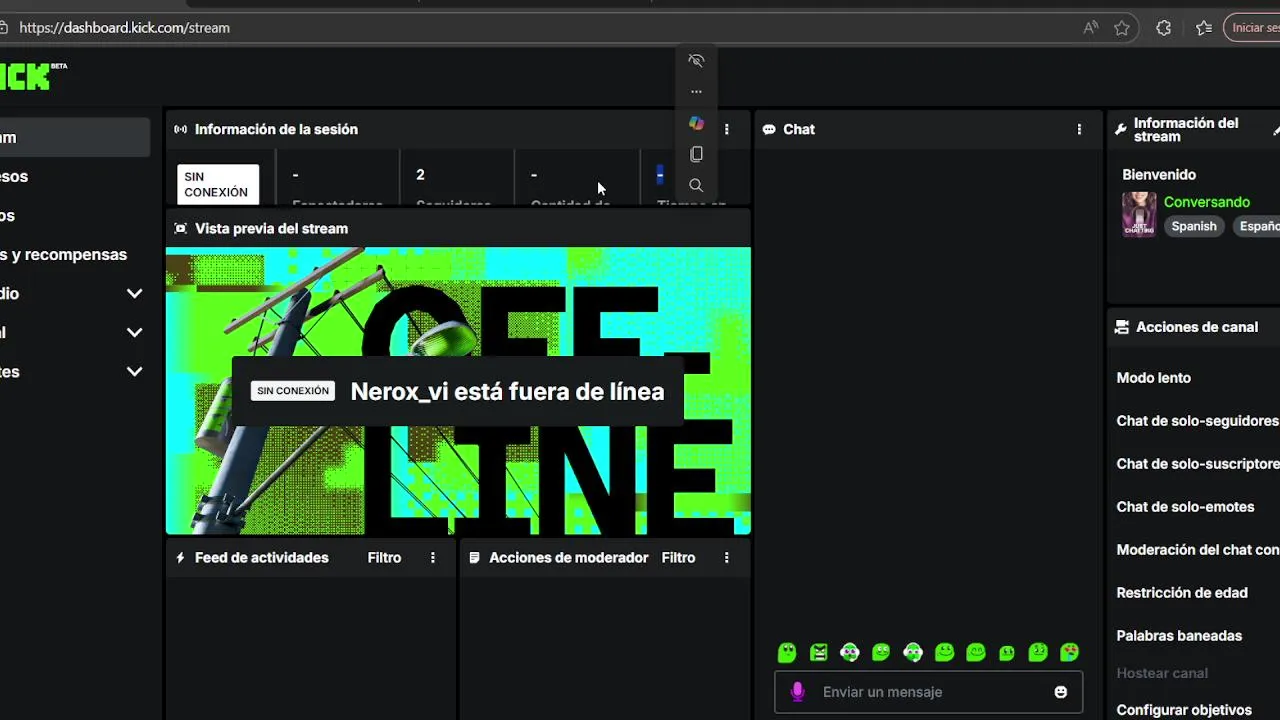
Task: Select the highlighted Stream sidebar item
Action: [x=75, y=137]
